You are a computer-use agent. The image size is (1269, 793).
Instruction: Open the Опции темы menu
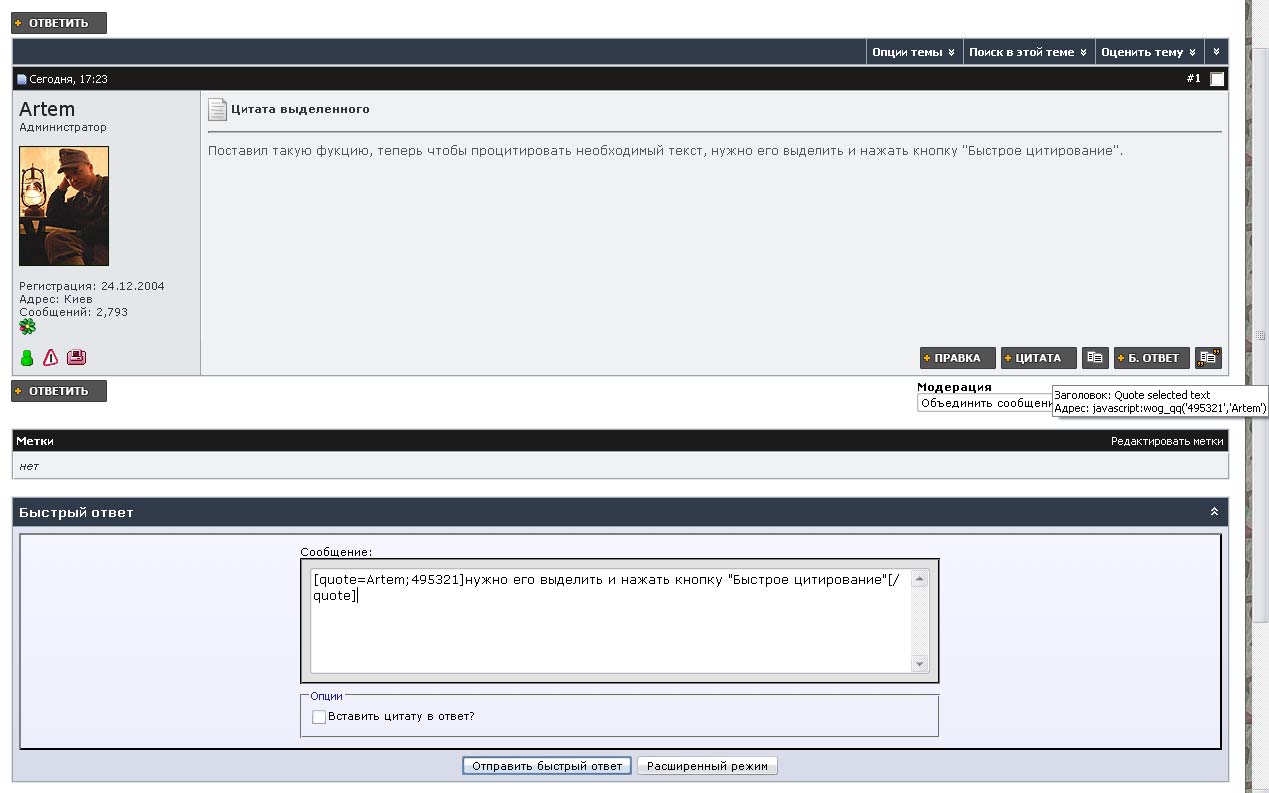[x=913, y=52]
